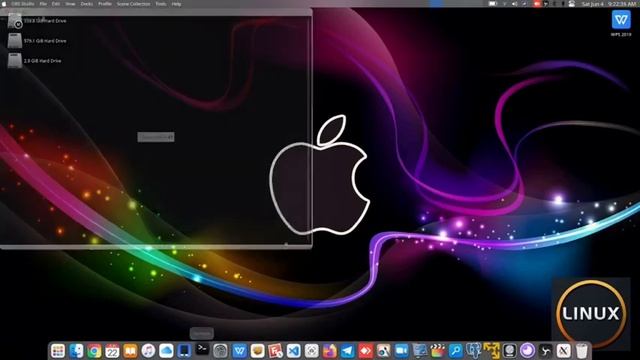Launch Telegram from the dock
Viewport: 640px width, 360px height.
click(x=347, y=351)
